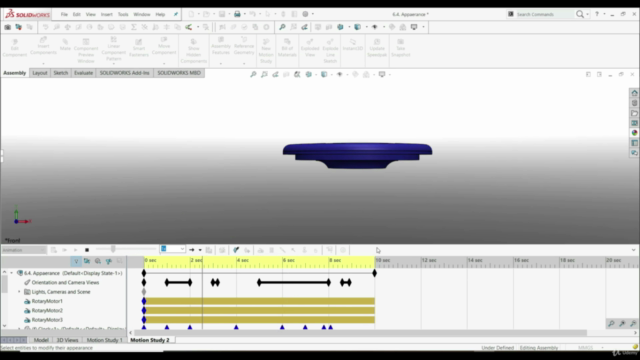Click New Motion Study button
640x360 pixels.
click(x=266, y=51)
